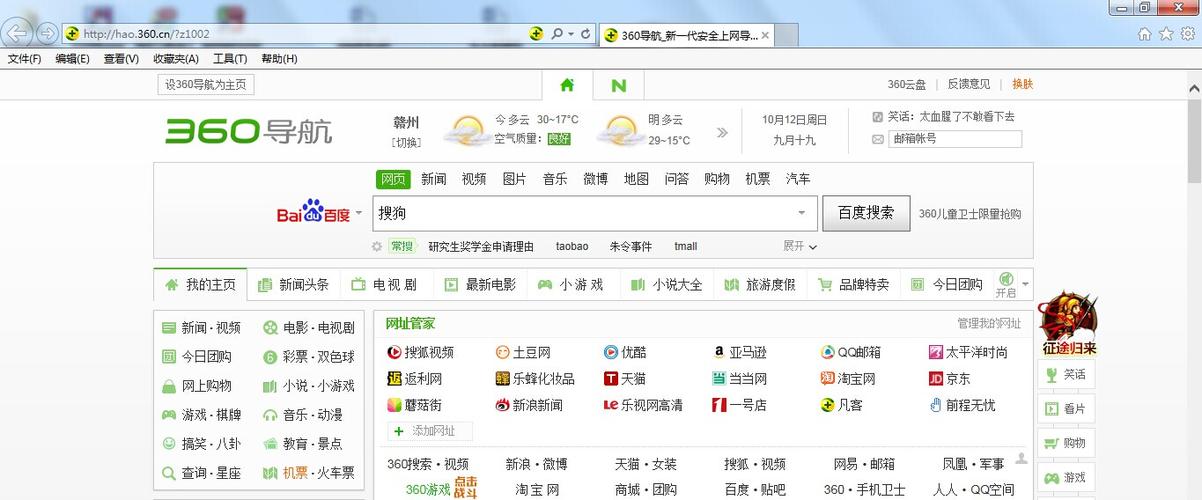The width and height of the screenshot is (1202, 500).
Task: Click 设360导航为主页 button
Action: (206, 85)
